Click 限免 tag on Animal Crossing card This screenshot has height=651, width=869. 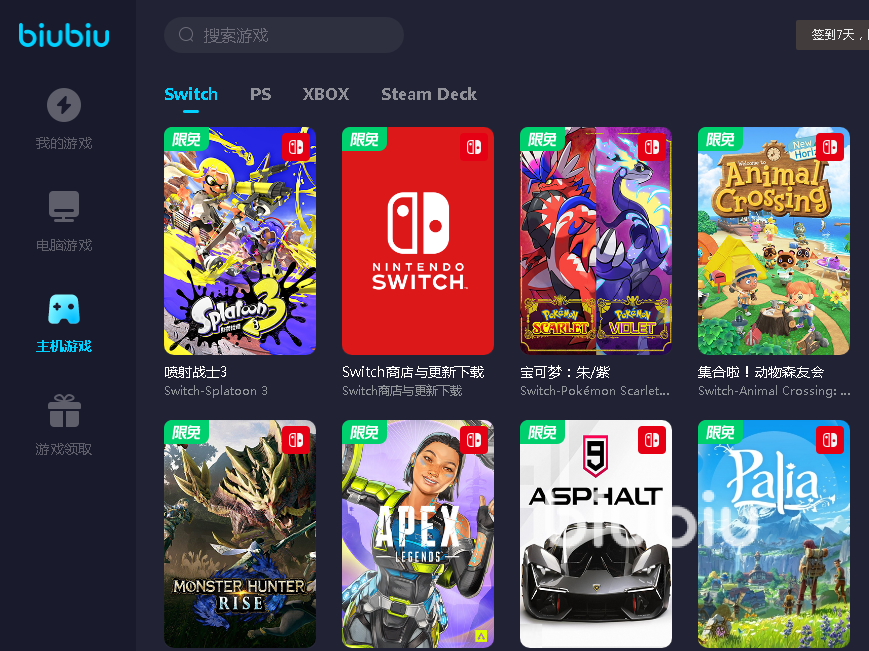coord(720,139)
